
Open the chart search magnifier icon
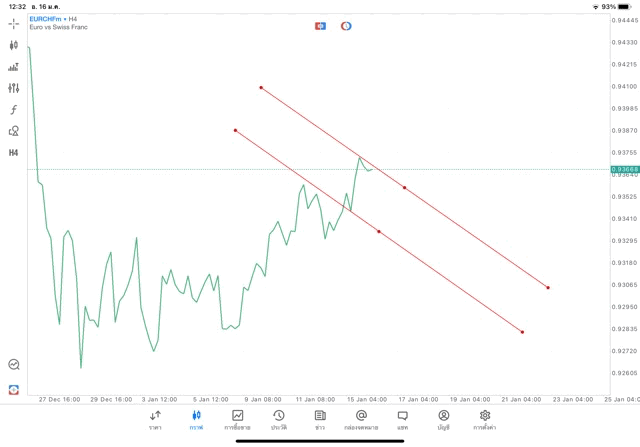coord(14,365)
